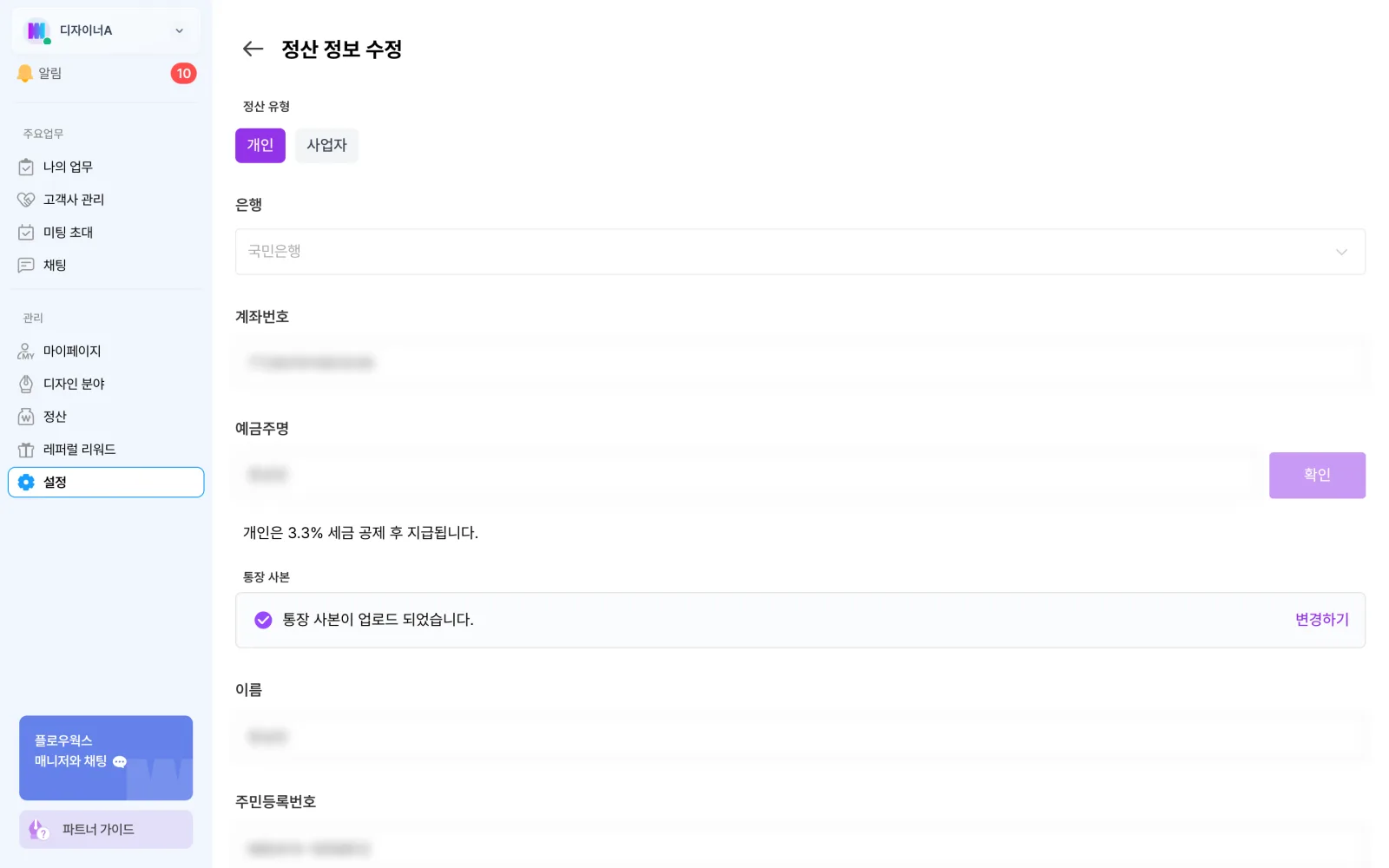Select the 사업자 settlement type

tap(326, 146)
